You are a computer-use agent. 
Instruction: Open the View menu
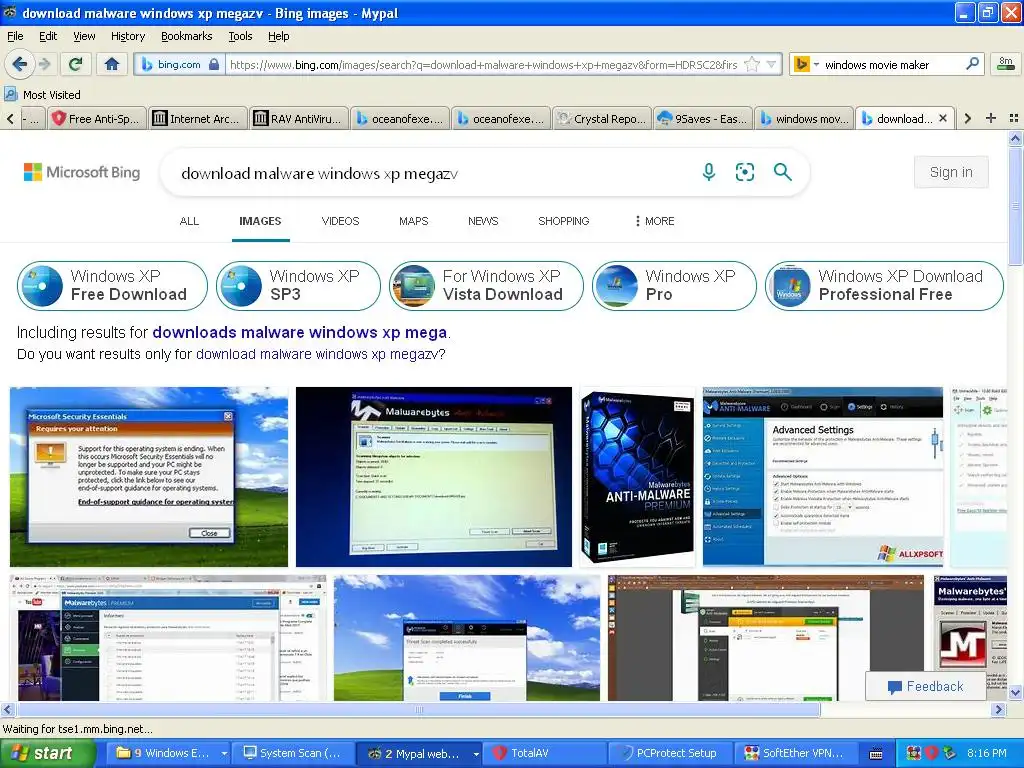tap(84, 36)
